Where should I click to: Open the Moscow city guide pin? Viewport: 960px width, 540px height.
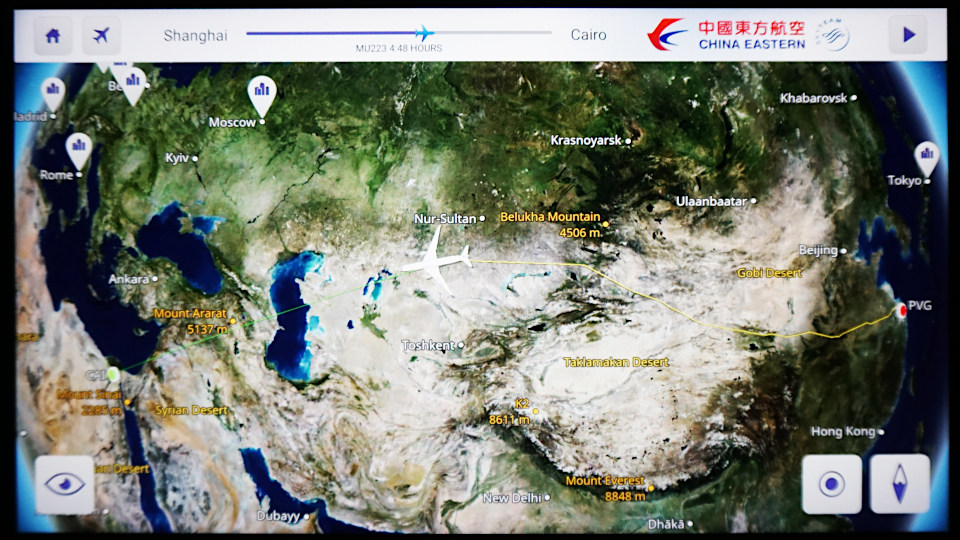click(262, 95)
